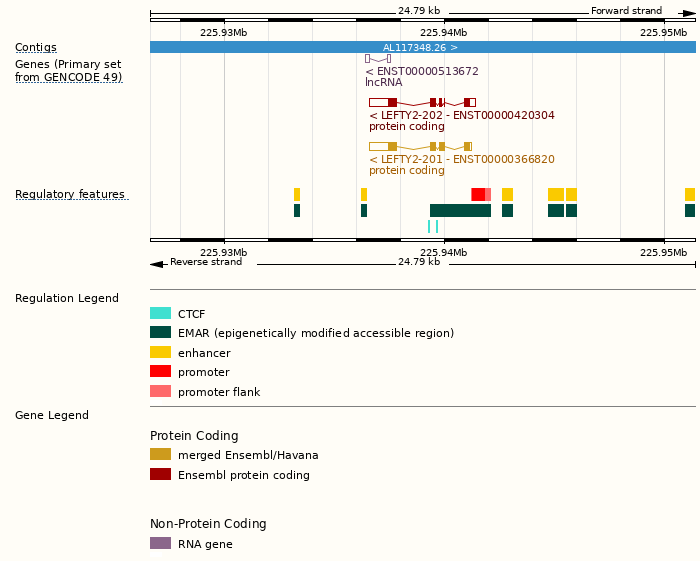Click the golden LEFTY2-201 transcript glyph
700x561 pixels.
click(x=419, y=146)
